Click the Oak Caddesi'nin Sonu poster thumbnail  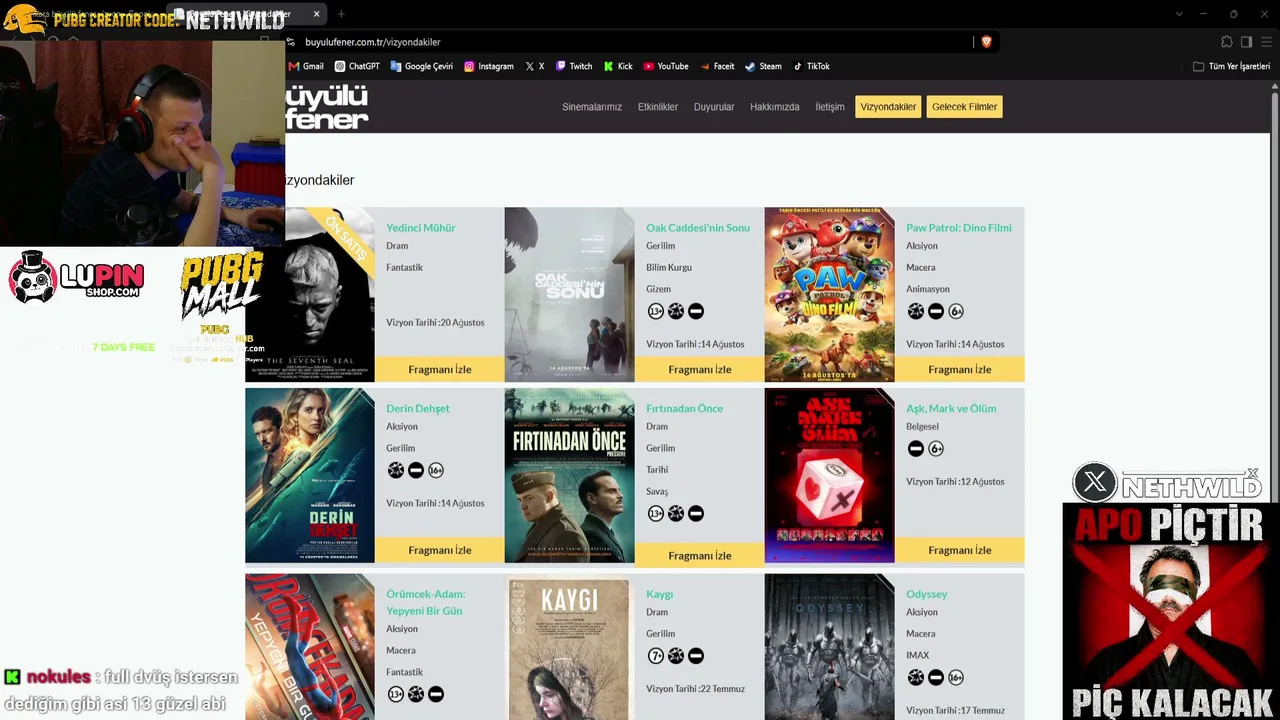point(570,295)
